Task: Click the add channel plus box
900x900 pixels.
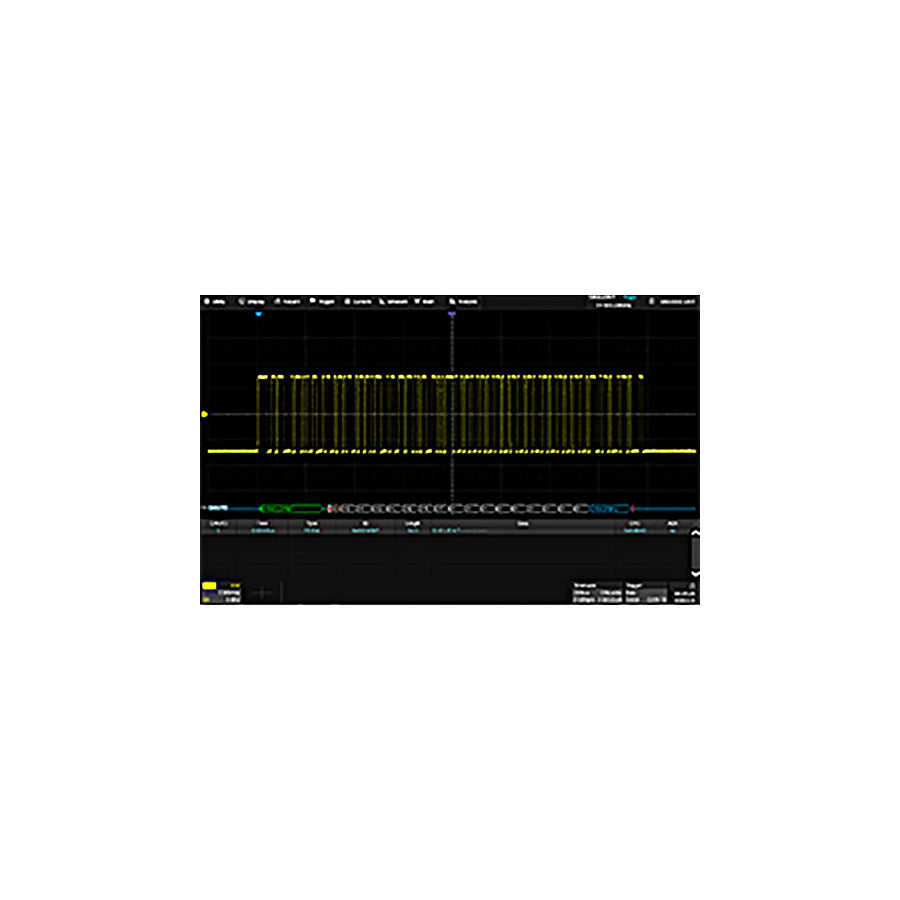Action: pos(263,593)
